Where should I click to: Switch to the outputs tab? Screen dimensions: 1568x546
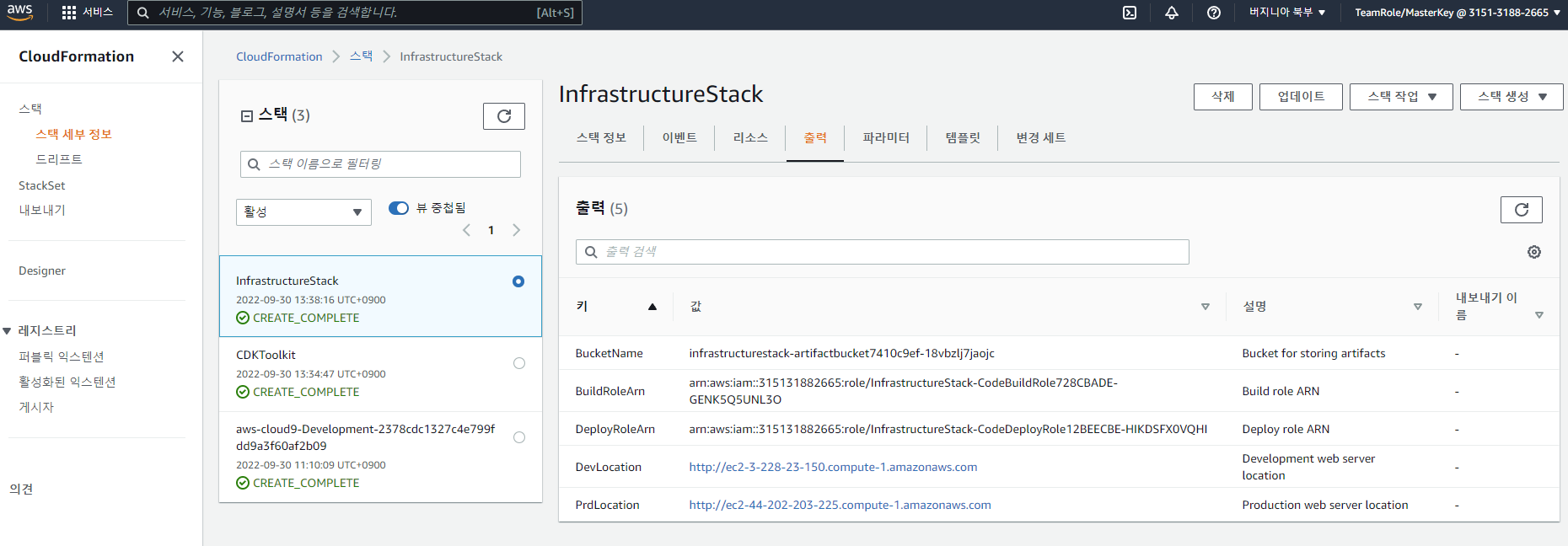pyautogui.click(x=815, y=137)
